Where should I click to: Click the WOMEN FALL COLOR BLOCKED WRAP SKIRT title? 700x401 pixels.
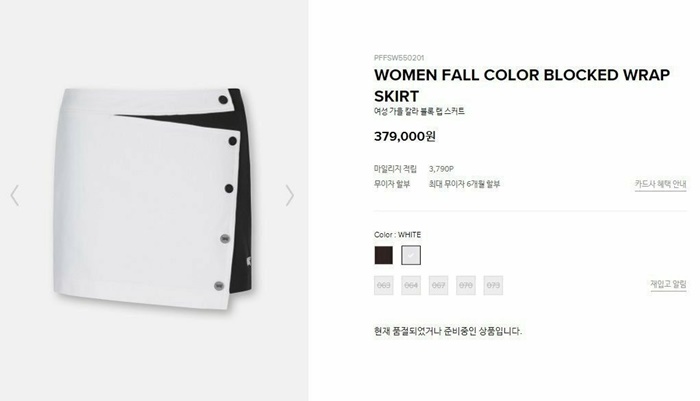[x=522, y=85]
